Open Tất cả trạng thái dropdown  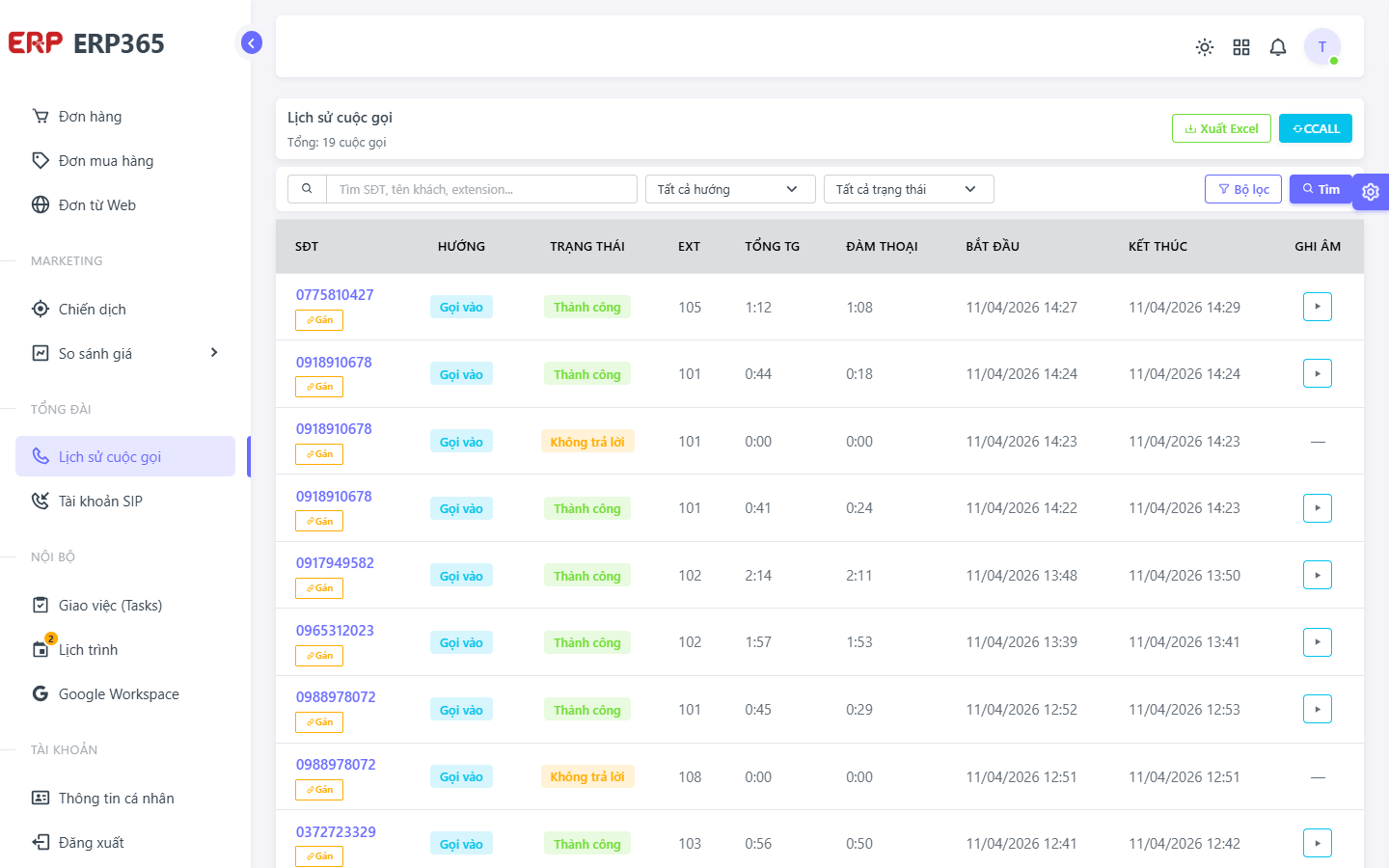point(909,189)
